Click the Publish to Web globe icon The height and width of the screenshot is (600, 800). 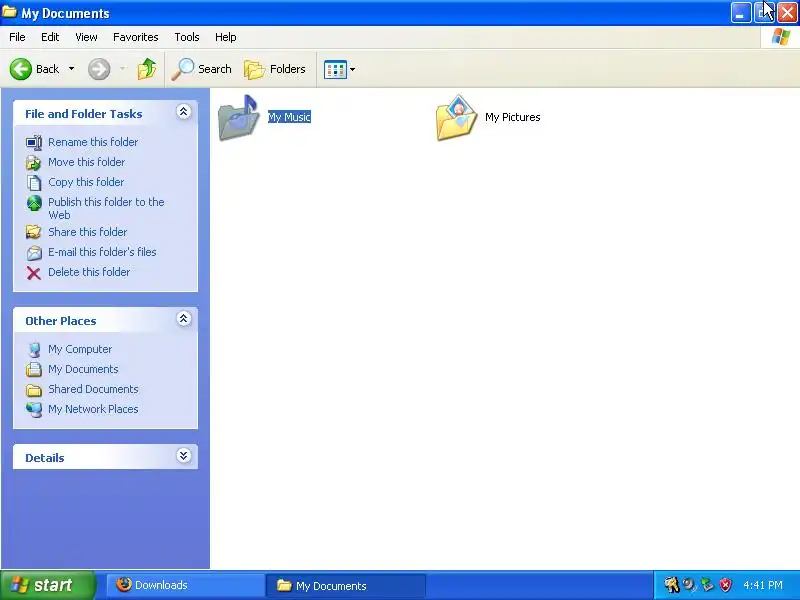(x=34, y=203)
